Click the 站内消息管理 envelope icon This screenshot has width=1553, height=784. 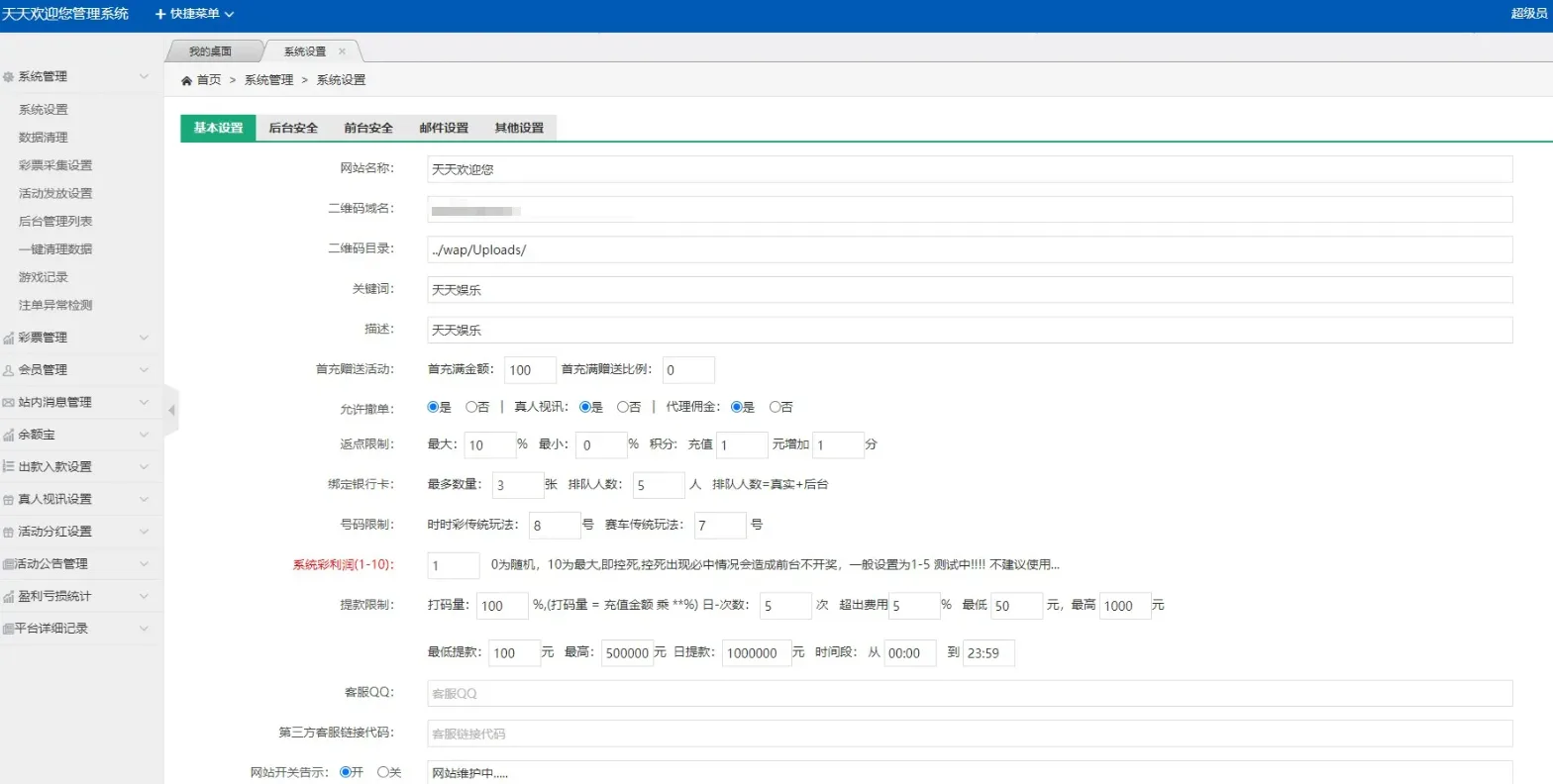9,403
